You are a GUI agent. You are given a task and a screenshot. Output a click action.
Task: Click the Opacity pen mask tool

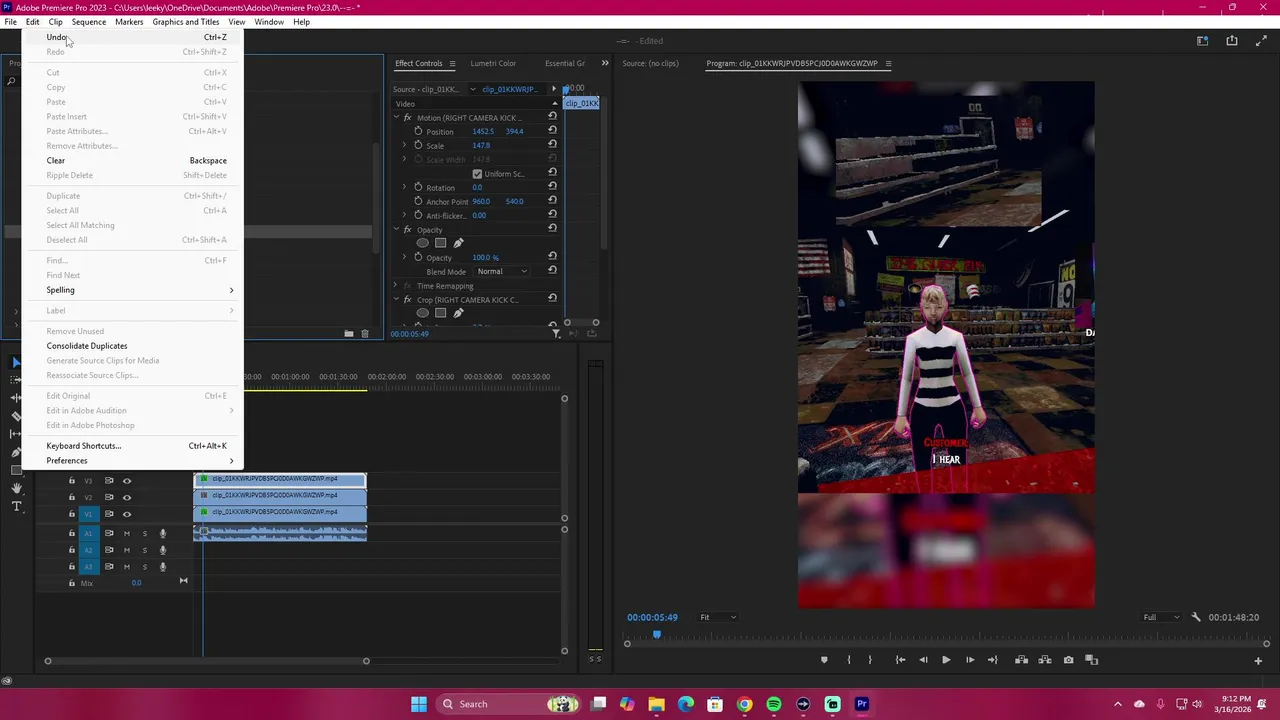click(458, 243)
